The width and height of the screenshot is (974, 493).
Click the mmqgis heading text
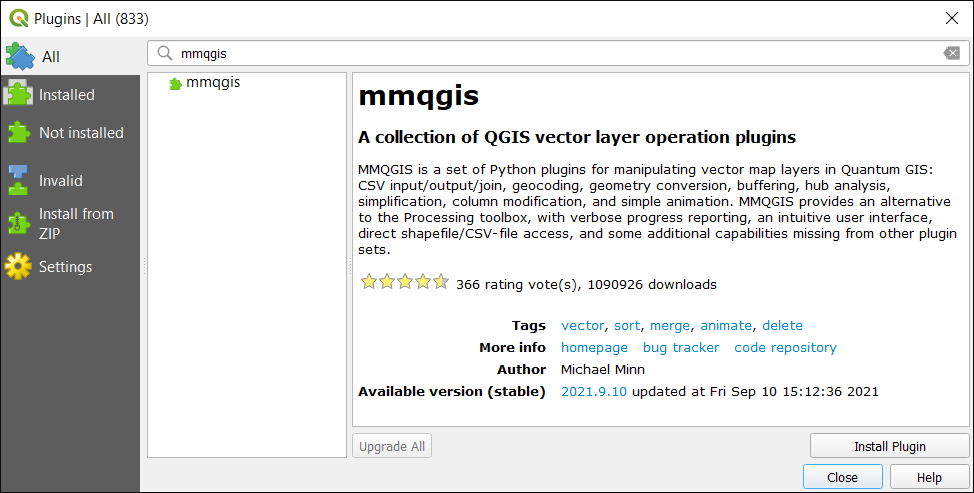tap(419, 96)
